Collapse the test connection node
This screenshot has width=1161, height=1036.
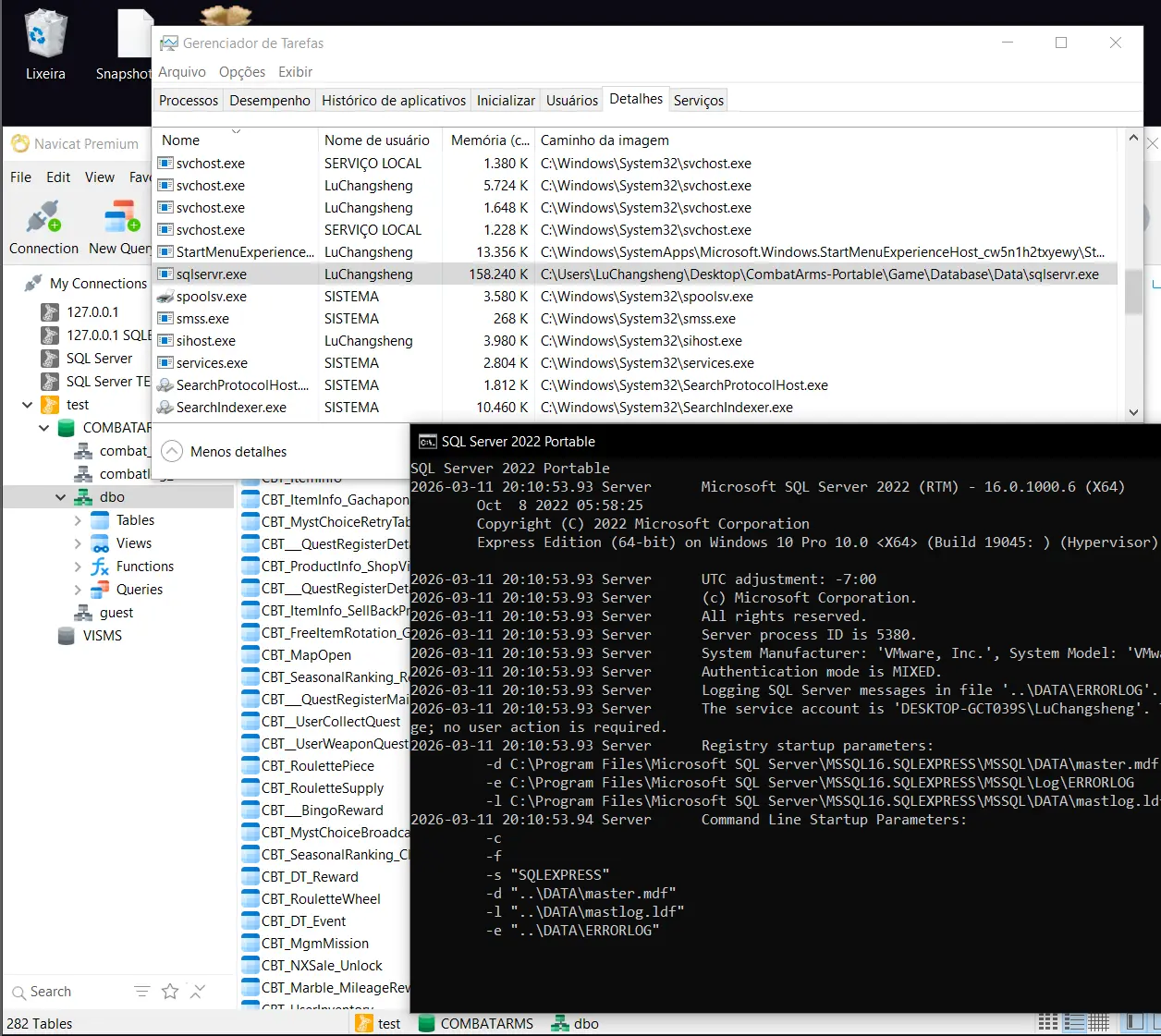27,405
